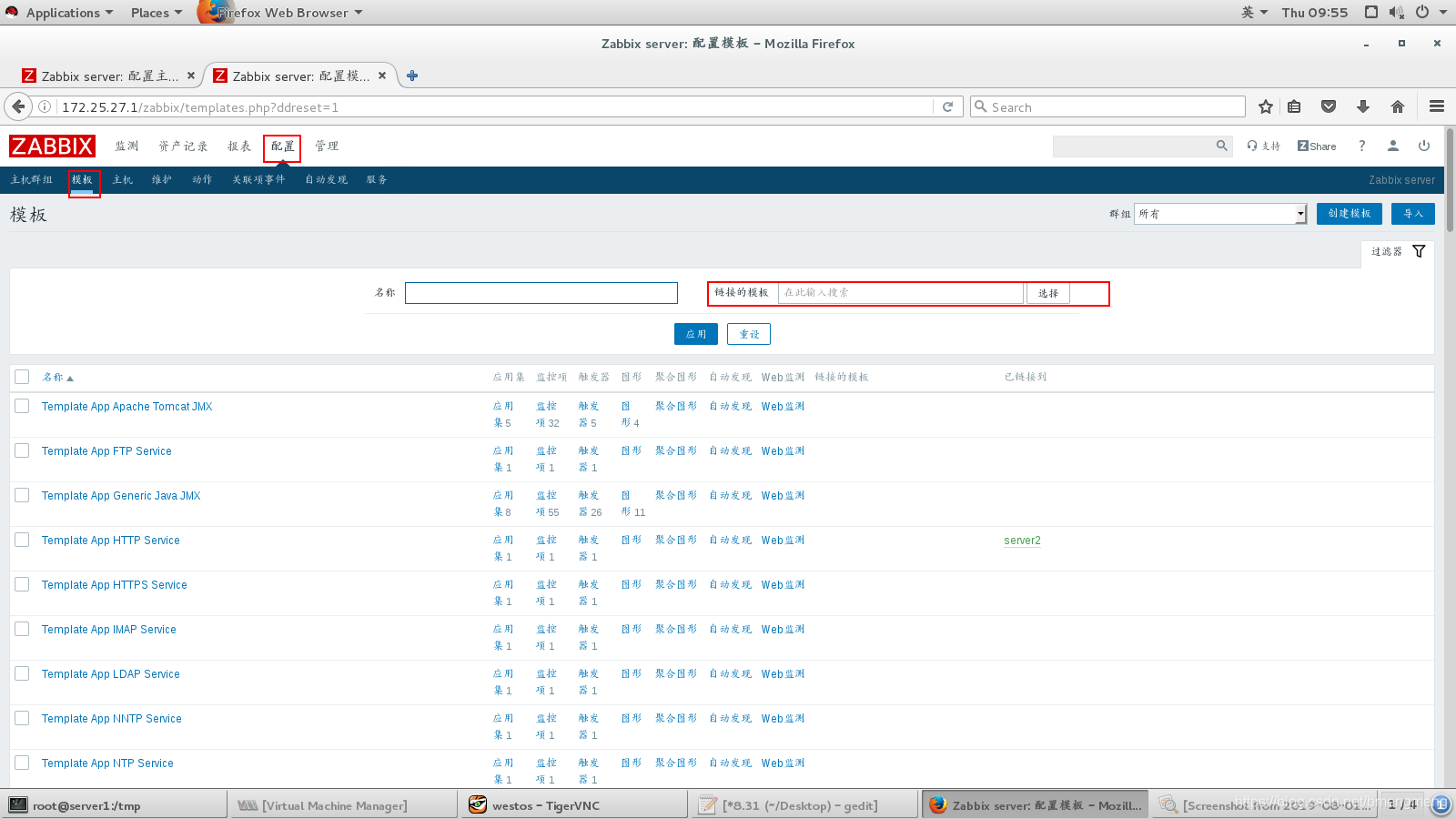Check Template App IMAP Service checkbox
Image resolution: width=1456 pixels, height=819 pixels.
(22, 629)
